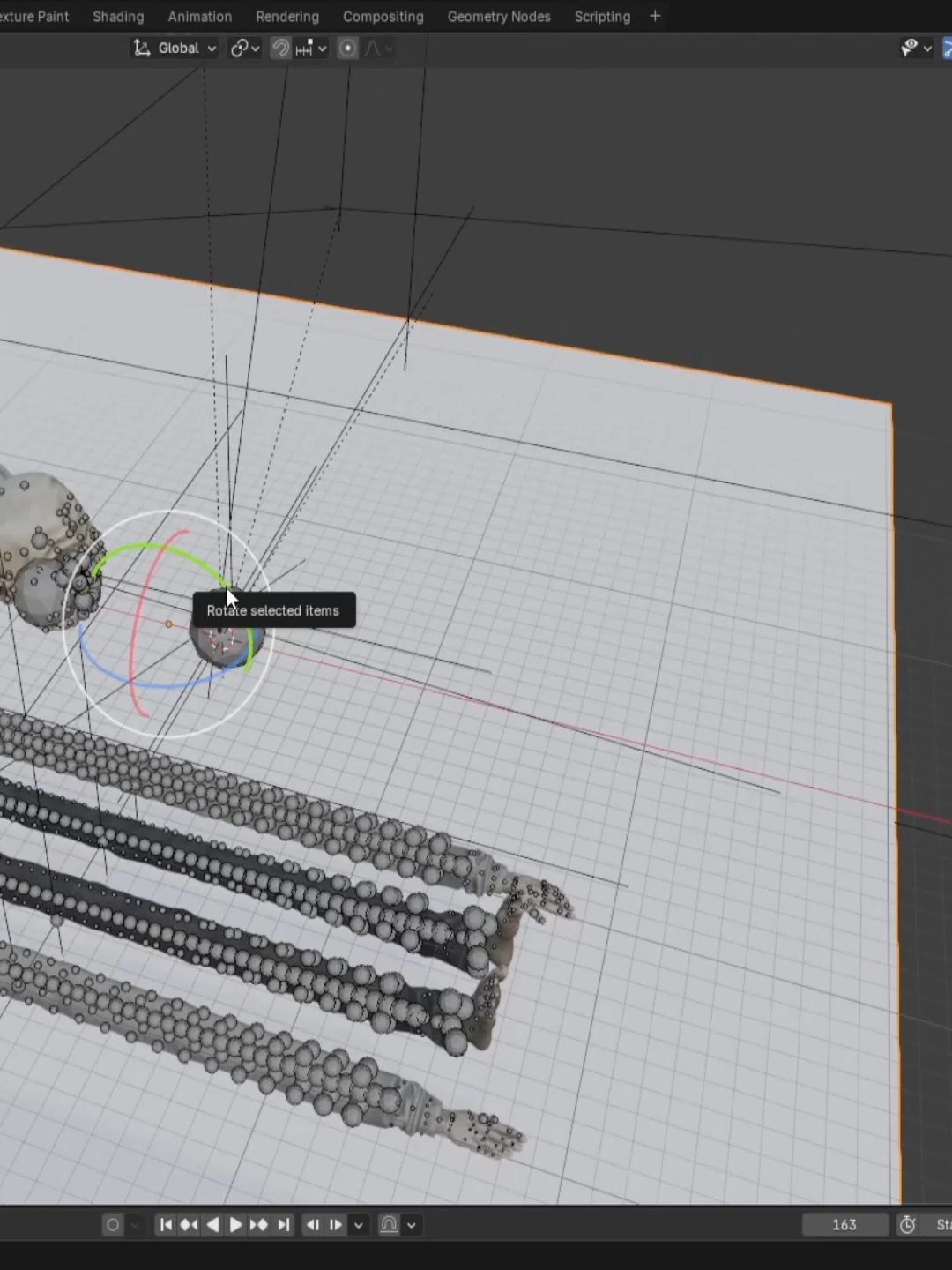The height and width of the screenshot is (1270, 952).
Task: Jump to the last frame
Action: (283, 1224)
